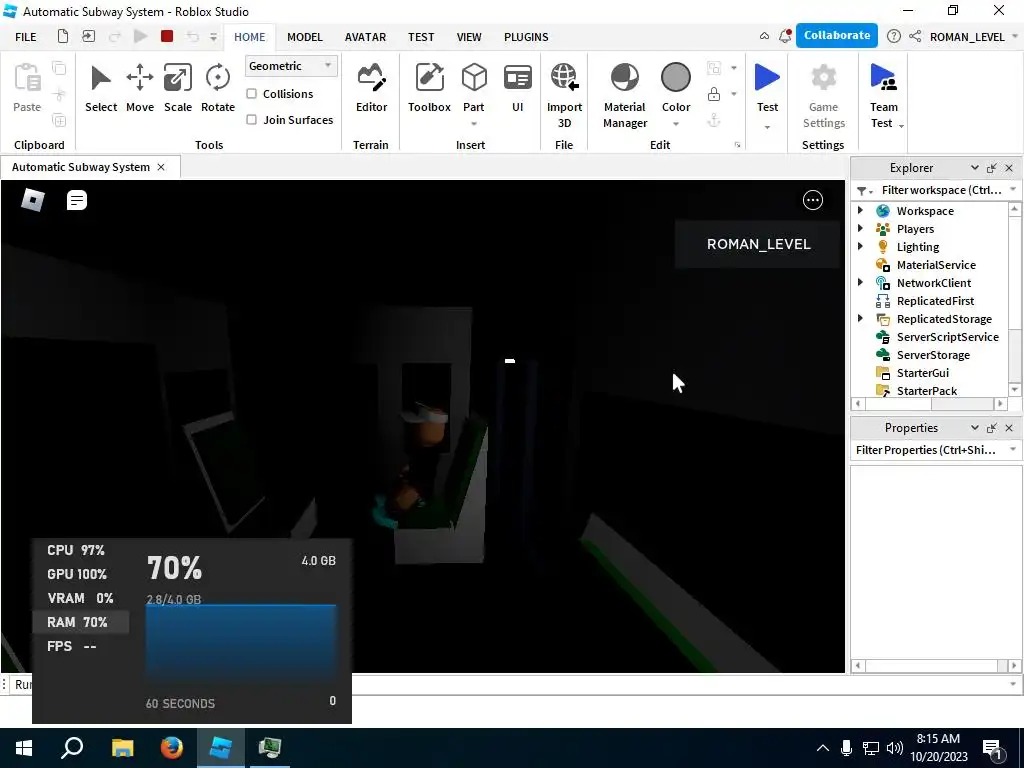Open taskbar search magnifier
The width and height of the screenshot is (1024, 768).
pyautogui.click(x=72, y=747)
